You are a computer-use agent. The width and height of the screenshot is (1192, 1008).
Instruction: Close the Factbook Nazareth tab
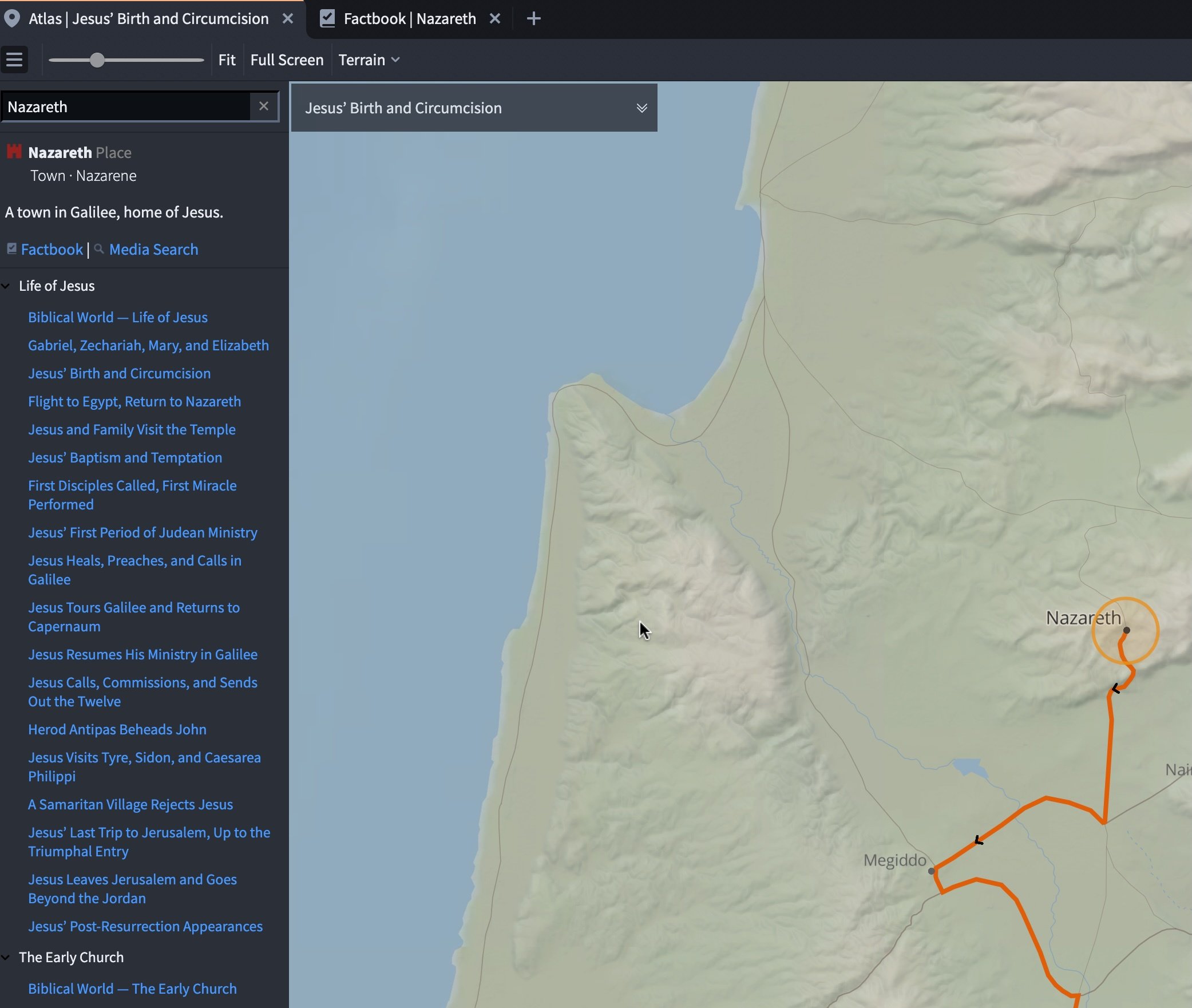click(x=495, y=19)
